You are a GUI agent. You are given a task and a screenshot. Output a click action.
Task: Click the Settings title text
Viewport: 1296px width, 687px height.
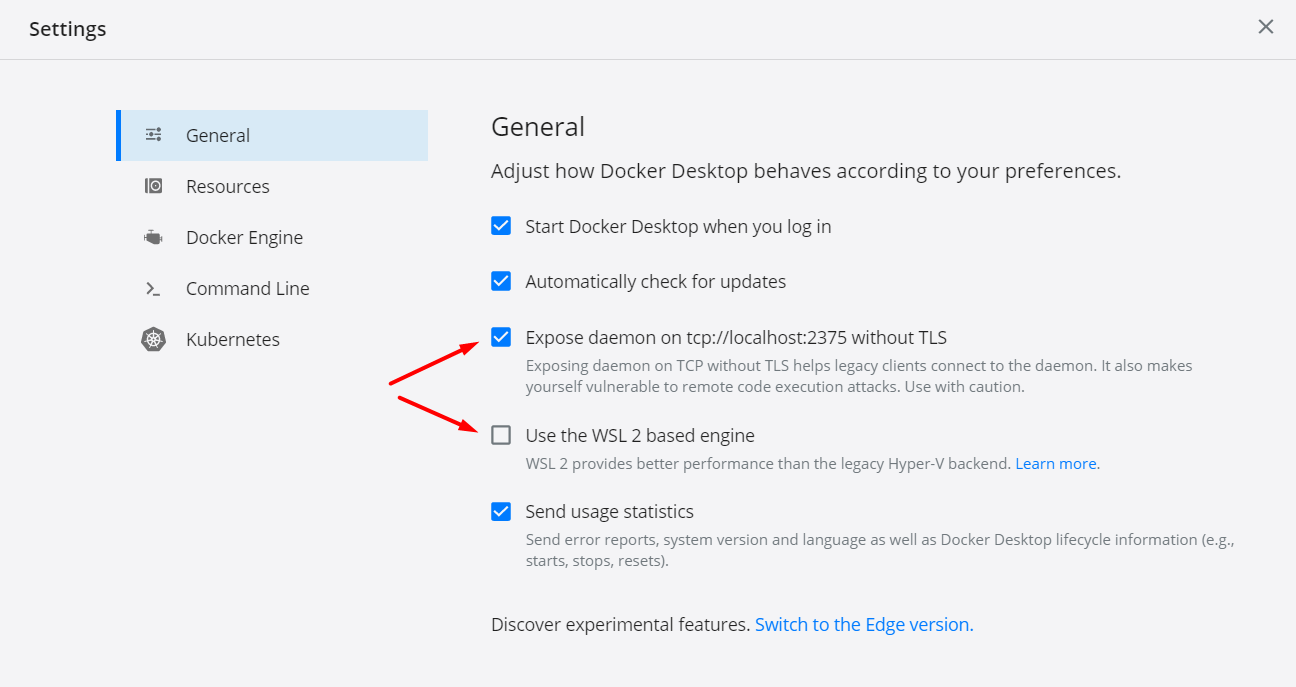pyautogui.click(x=67, y=29)
